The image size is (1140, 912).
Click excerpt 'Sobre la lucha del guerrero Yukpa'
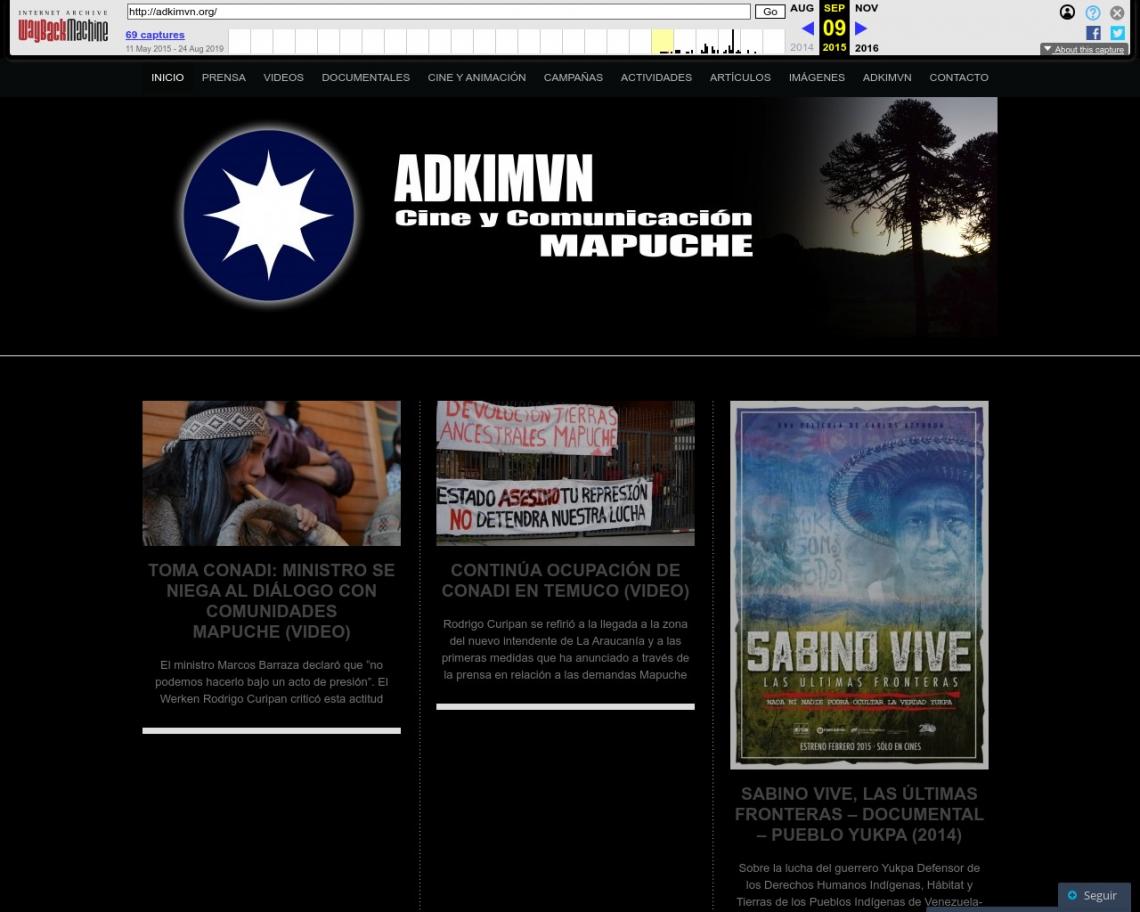click(859, 885)
